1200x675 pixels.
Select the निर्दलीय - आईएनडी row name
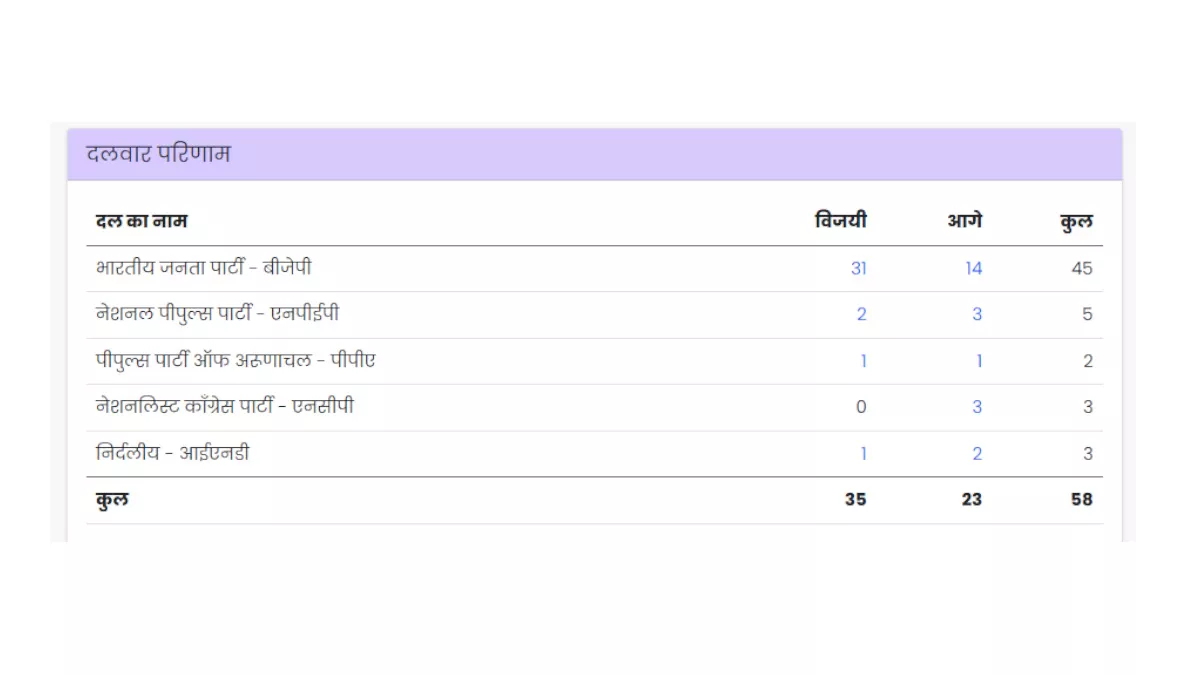[x=173, y=454]
